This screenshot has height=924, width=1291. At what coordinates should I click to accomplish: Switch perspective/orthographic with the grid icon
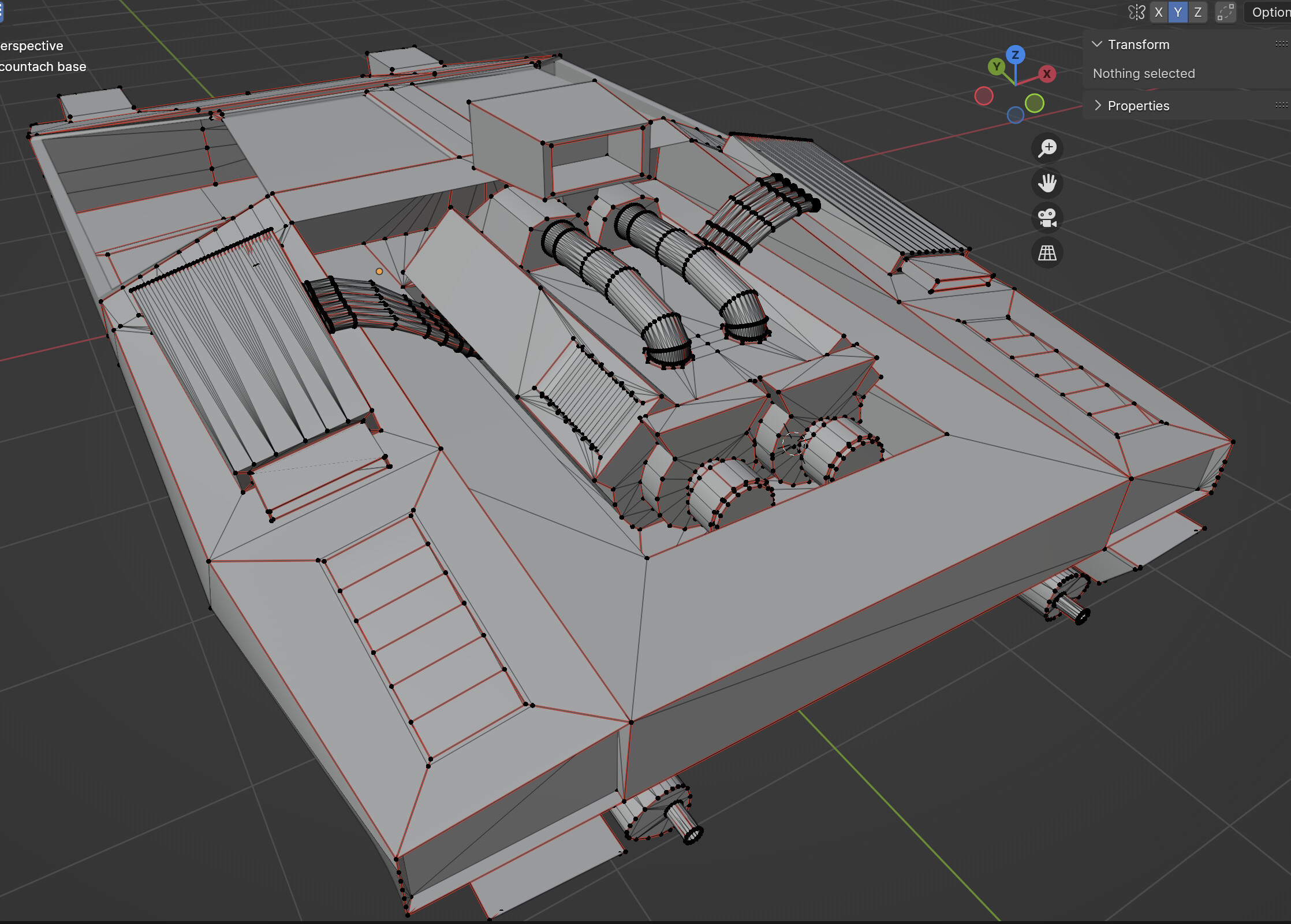(x=1047, y=253)
